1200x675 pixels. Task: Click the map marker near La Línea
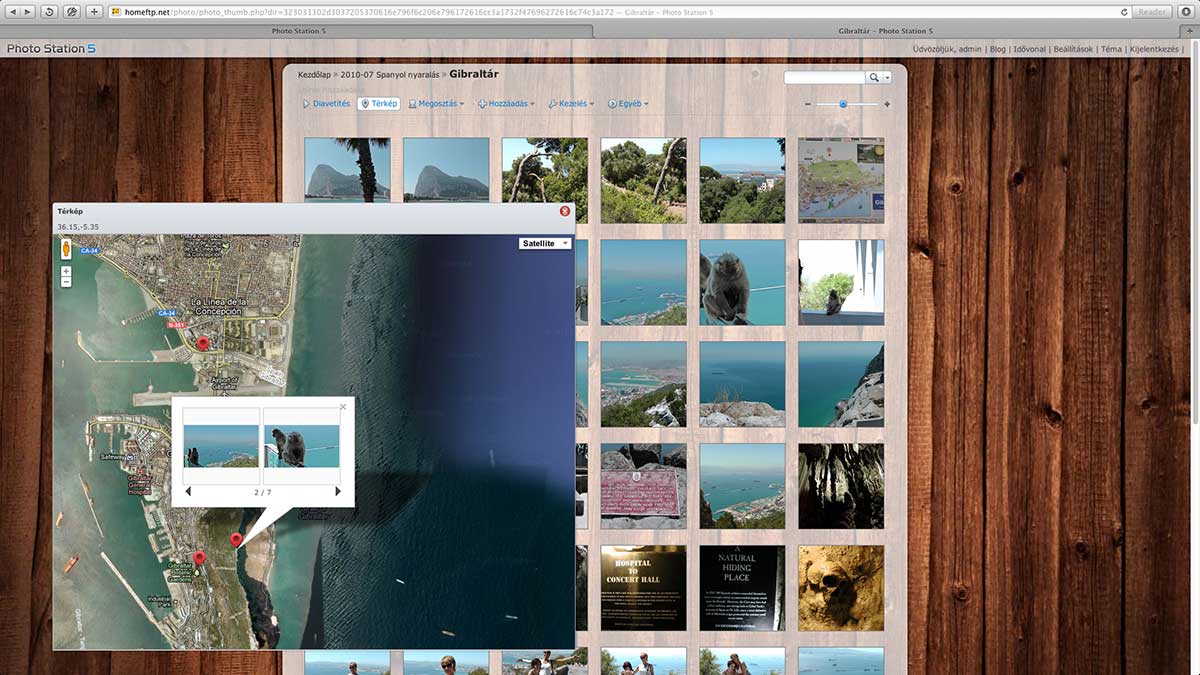tap(203, 344)
